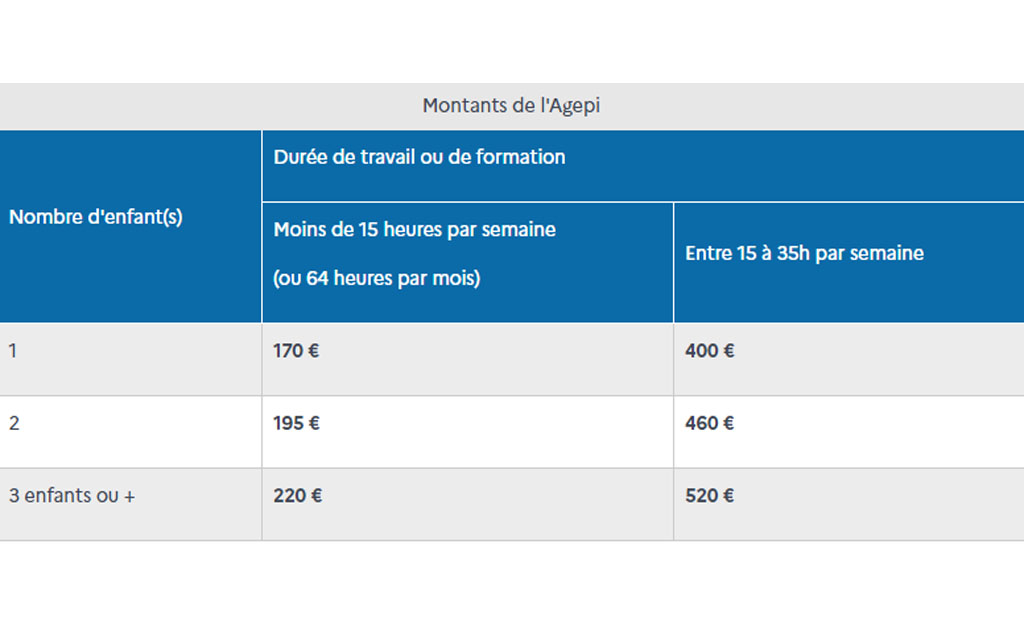Image resolution: width=1024 pixels, height=630 pixels.
Task: Click the euro sign next to 520
Action: (728, 496)
